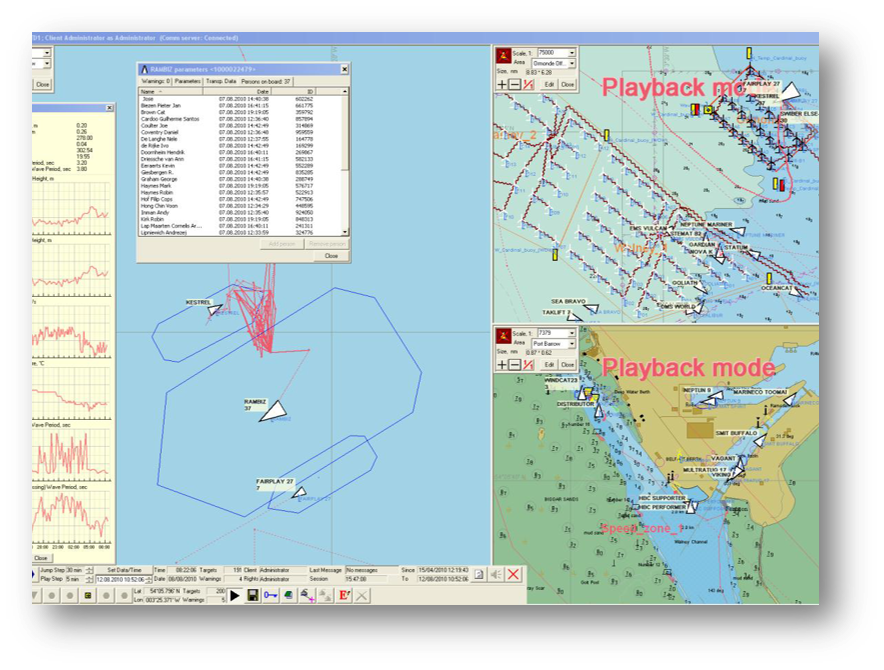The image size is (884, 670).
Task: Click the floppy disk save icon
Action: pos(253,596)
